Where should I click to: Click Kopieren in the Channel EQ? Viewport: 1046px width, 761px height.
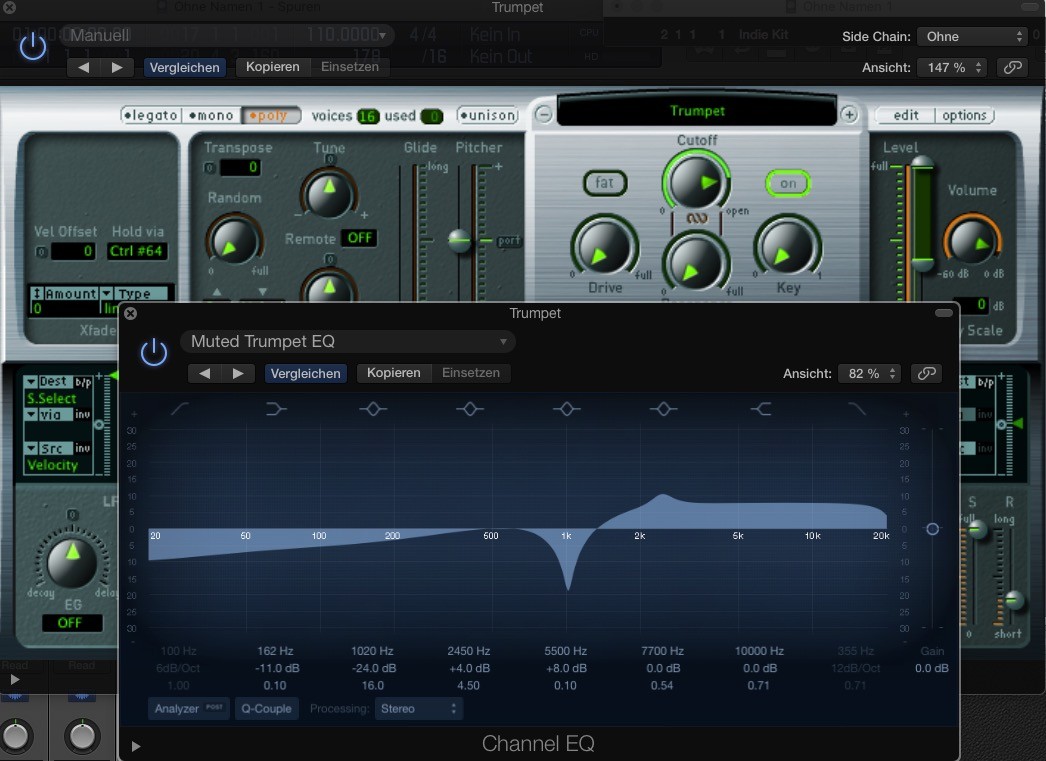pyautogui.click(x=394, y=373)
